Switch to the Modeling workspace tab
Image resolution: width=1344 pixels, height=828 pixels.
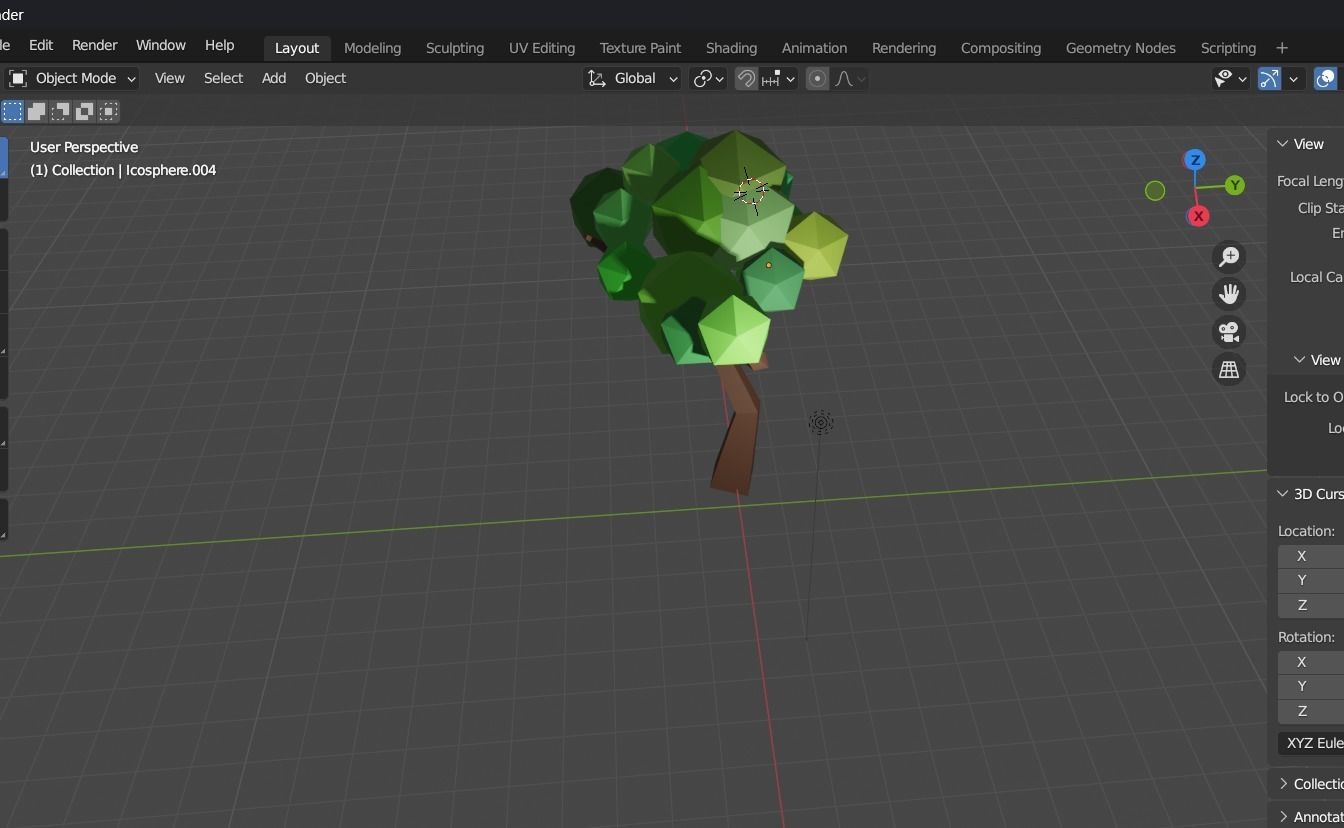[x=372, y=48]
